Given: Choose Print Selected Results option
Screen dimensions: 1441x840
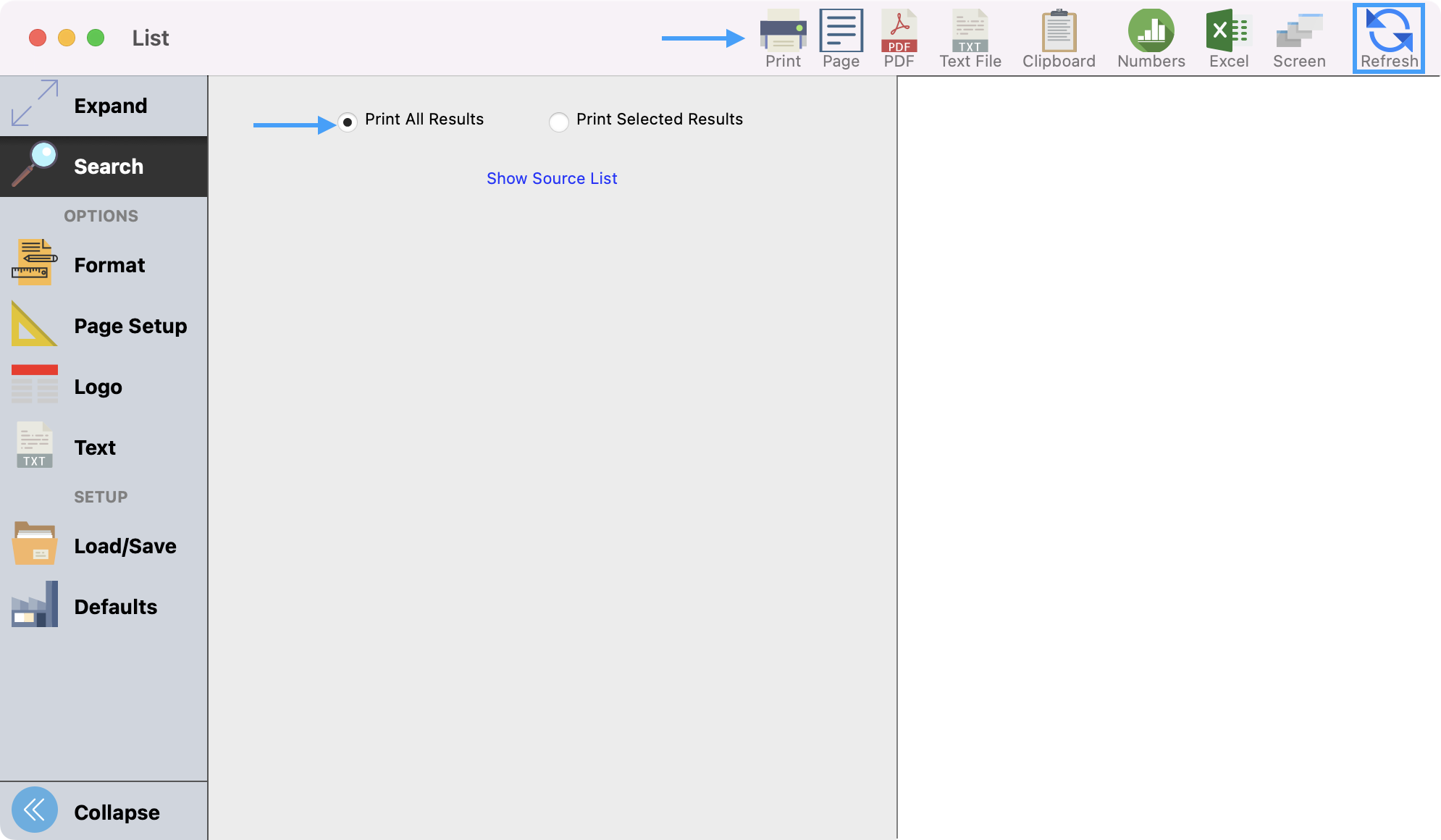Looking at the screenshot, I should (559, 122).
